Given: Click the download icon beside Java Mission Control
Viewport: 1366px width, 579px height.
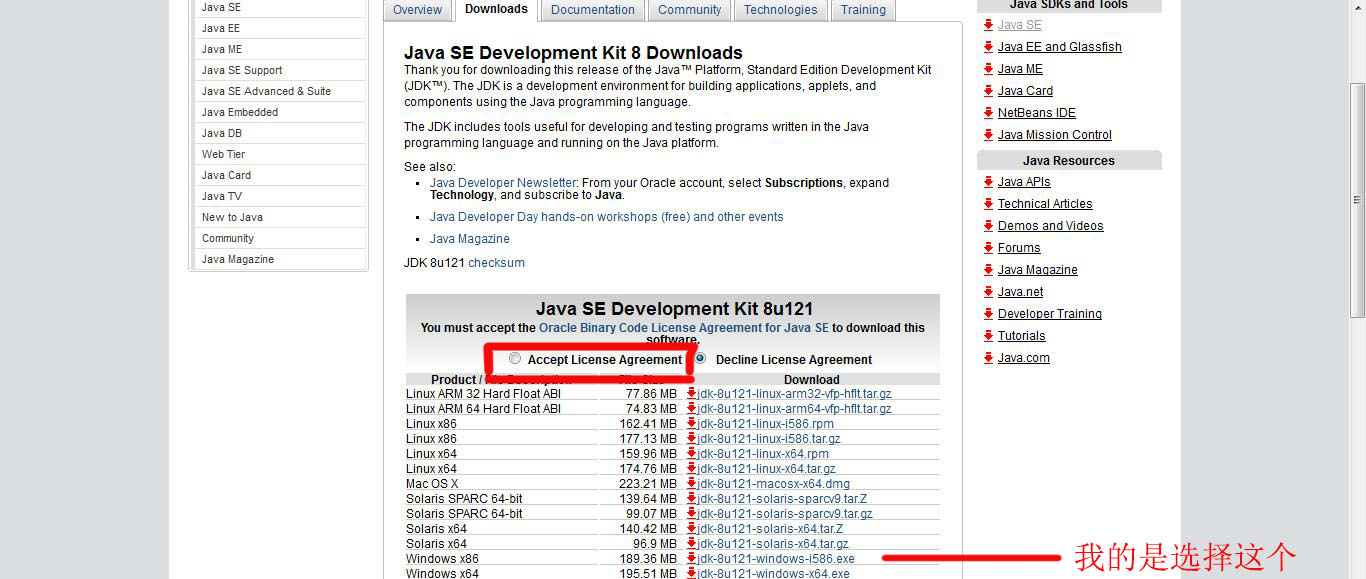Looking at the screenshot, I should click(x=988, y=134).
